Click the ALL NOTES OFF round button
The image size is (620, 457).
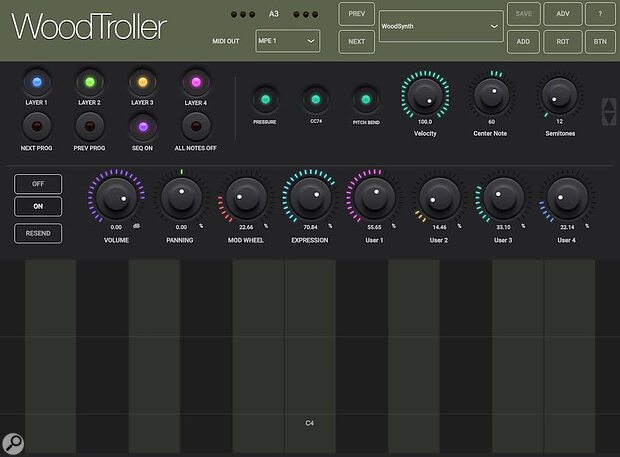coord(196,127)
